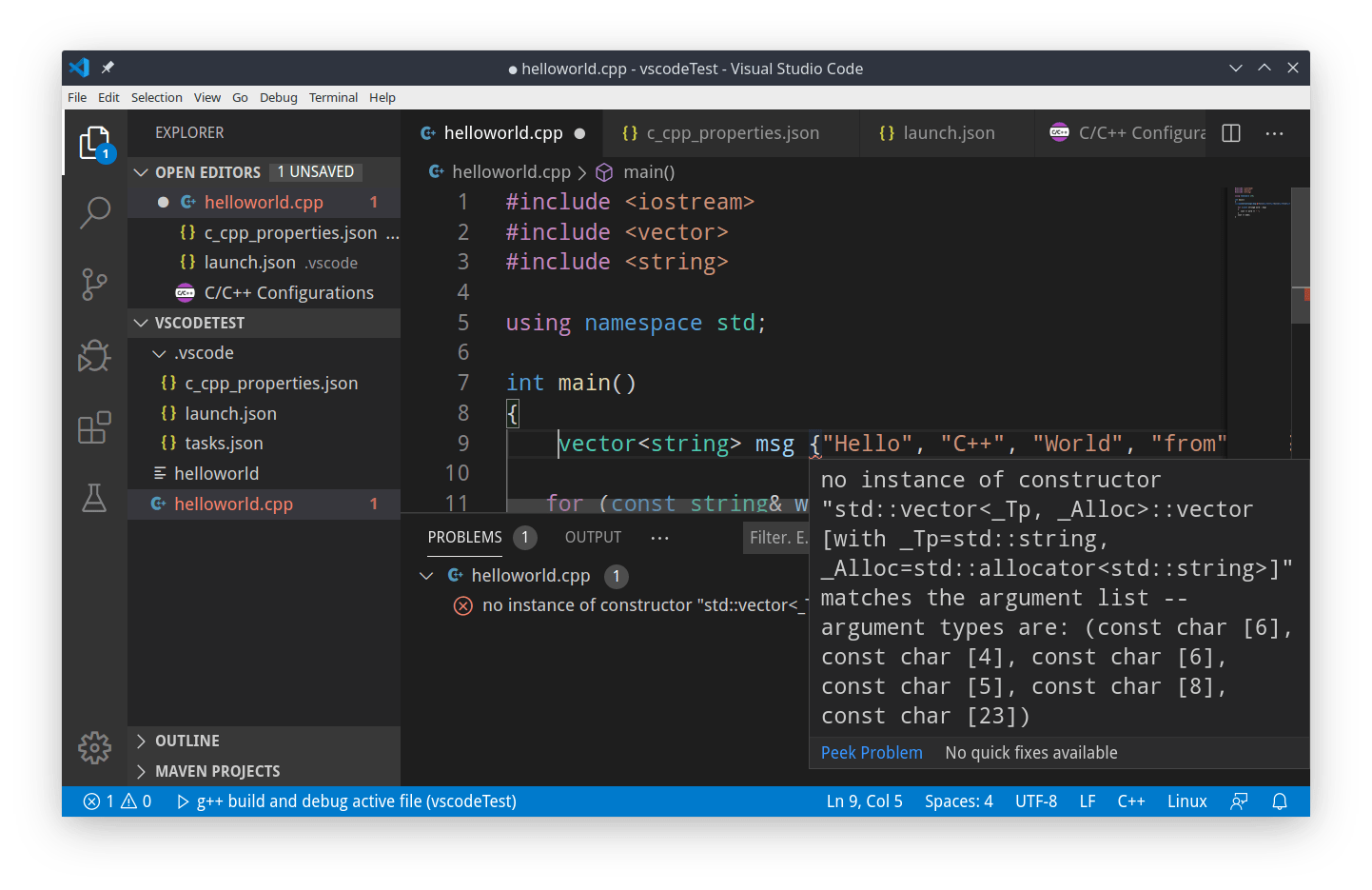Change indentation via Spaces: 4
This screenshot has height=890, width=1372.
(958, 801)
